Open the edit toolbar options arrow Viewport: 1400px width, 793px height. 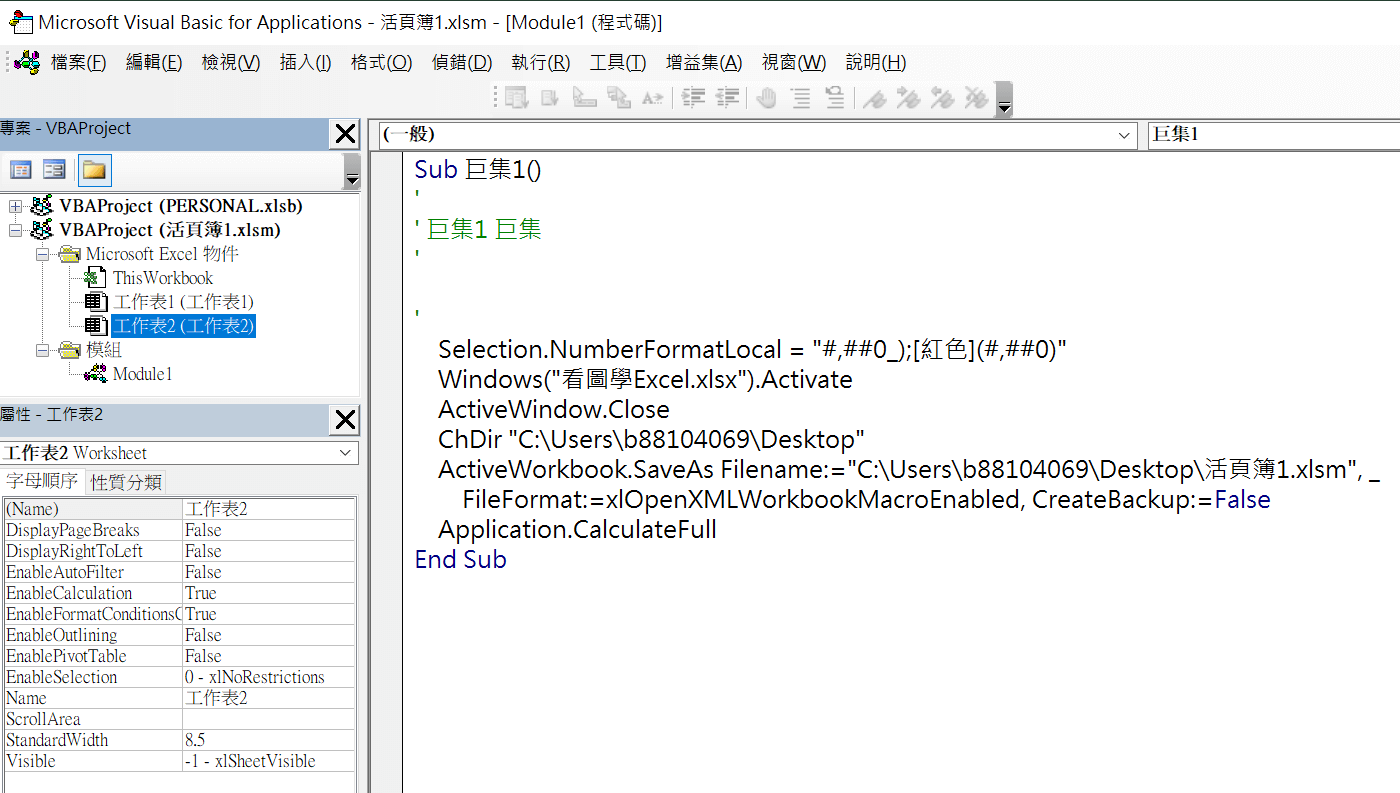(1005, 100)
